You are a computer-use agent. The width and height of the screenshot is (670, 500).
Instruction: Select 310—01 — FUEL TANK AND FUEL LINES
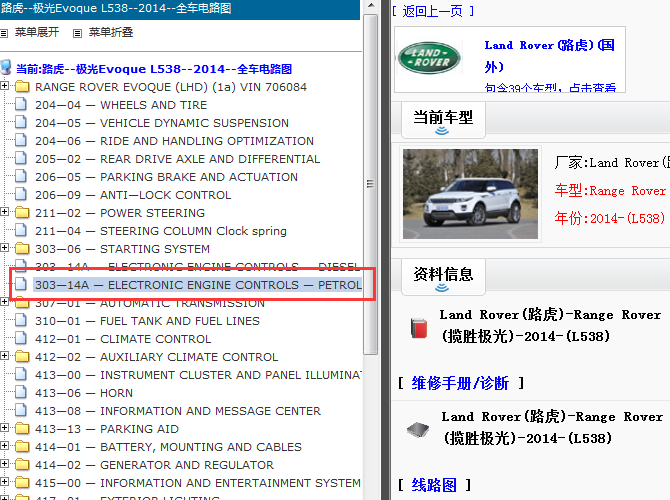click(x=147, y=321)
